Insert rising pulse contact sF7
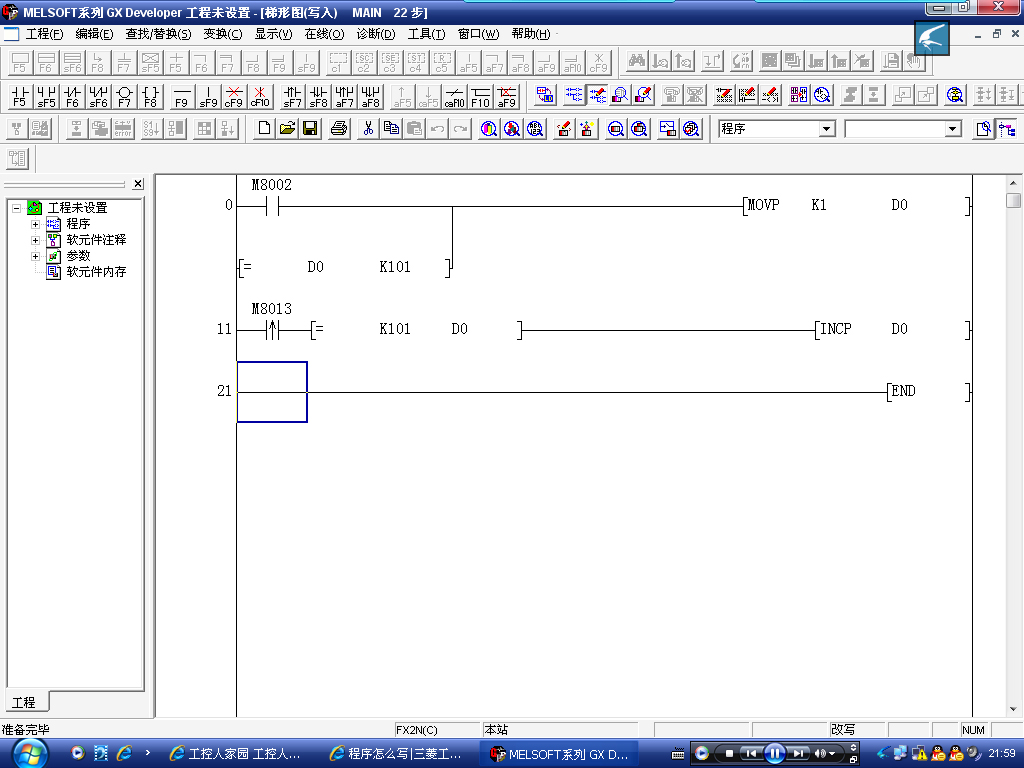The width and height of the screenshot is (1024, 768). pos(292,96)
